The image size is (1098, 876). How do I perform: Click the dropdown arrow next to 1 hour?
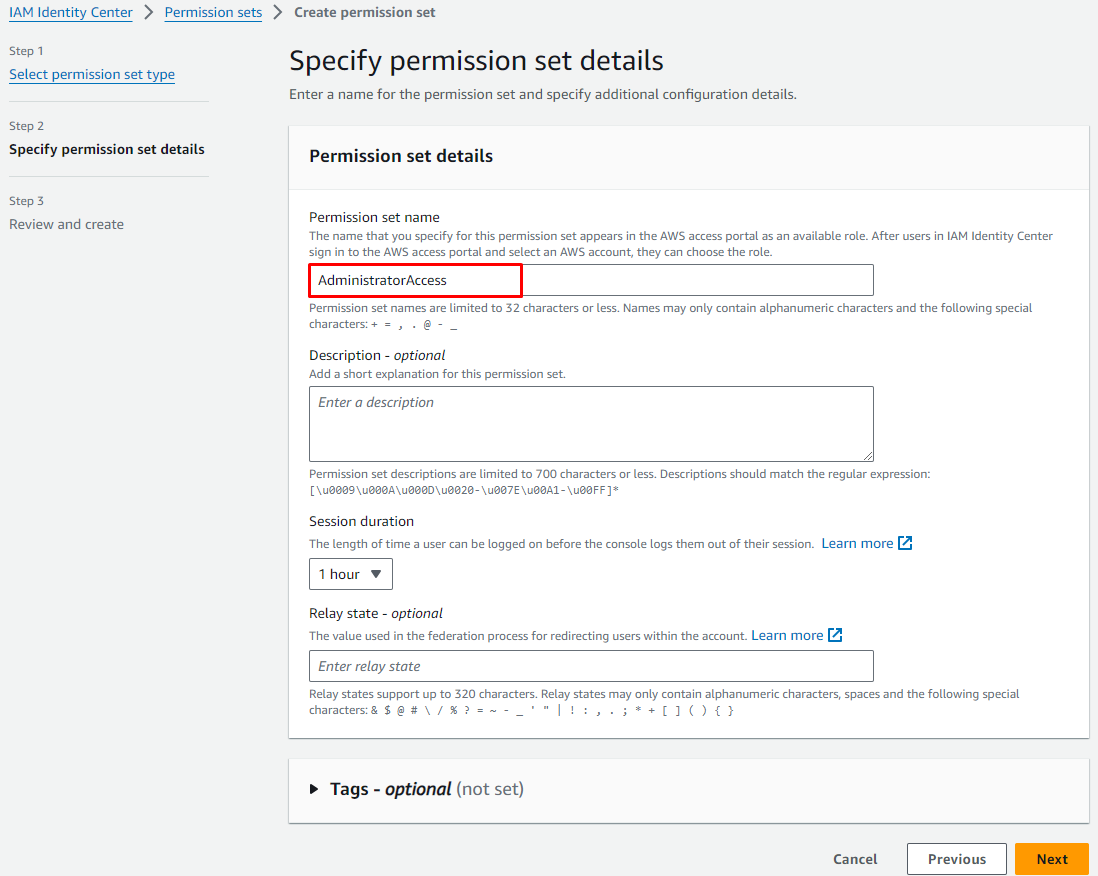376,574
